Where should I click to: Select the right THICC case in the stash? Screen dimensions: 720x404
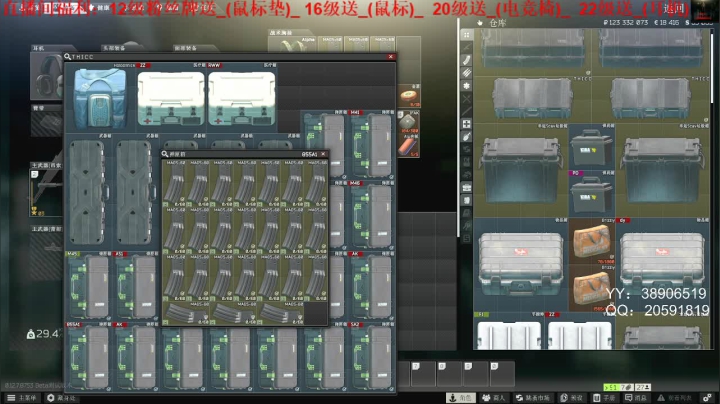(x=650, y=98)
